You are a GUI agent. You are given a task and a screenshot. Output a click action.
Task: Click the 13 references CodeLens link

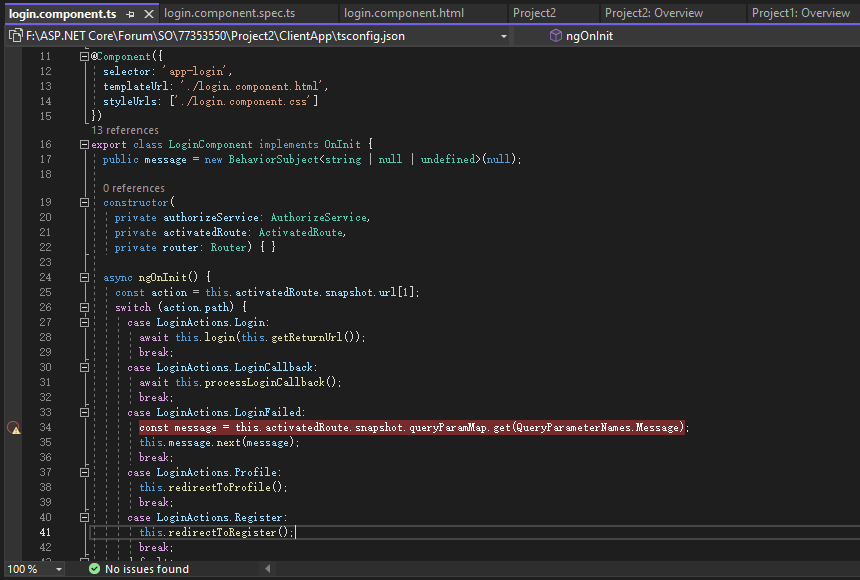tap(124, 130)
